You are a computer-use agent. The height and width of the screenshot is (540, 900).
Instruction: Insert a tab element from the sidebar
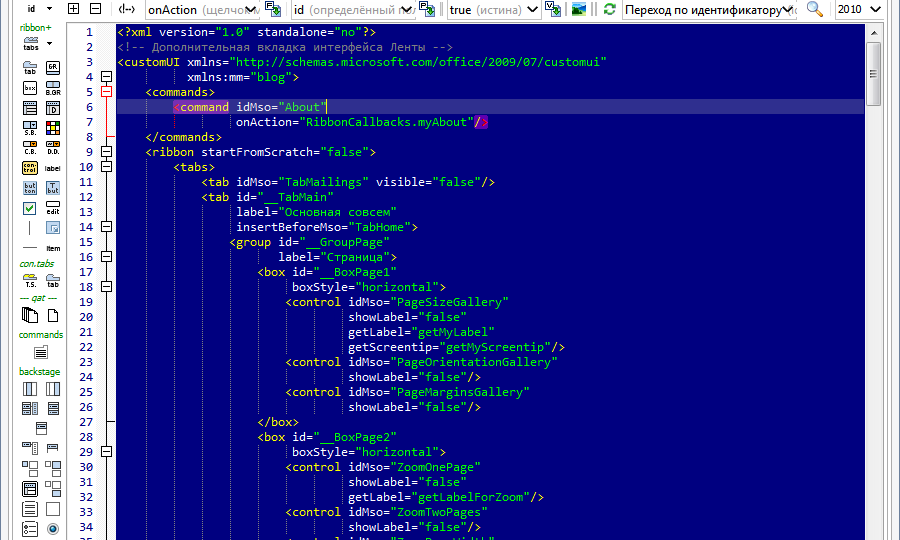[x=30, y=68]
